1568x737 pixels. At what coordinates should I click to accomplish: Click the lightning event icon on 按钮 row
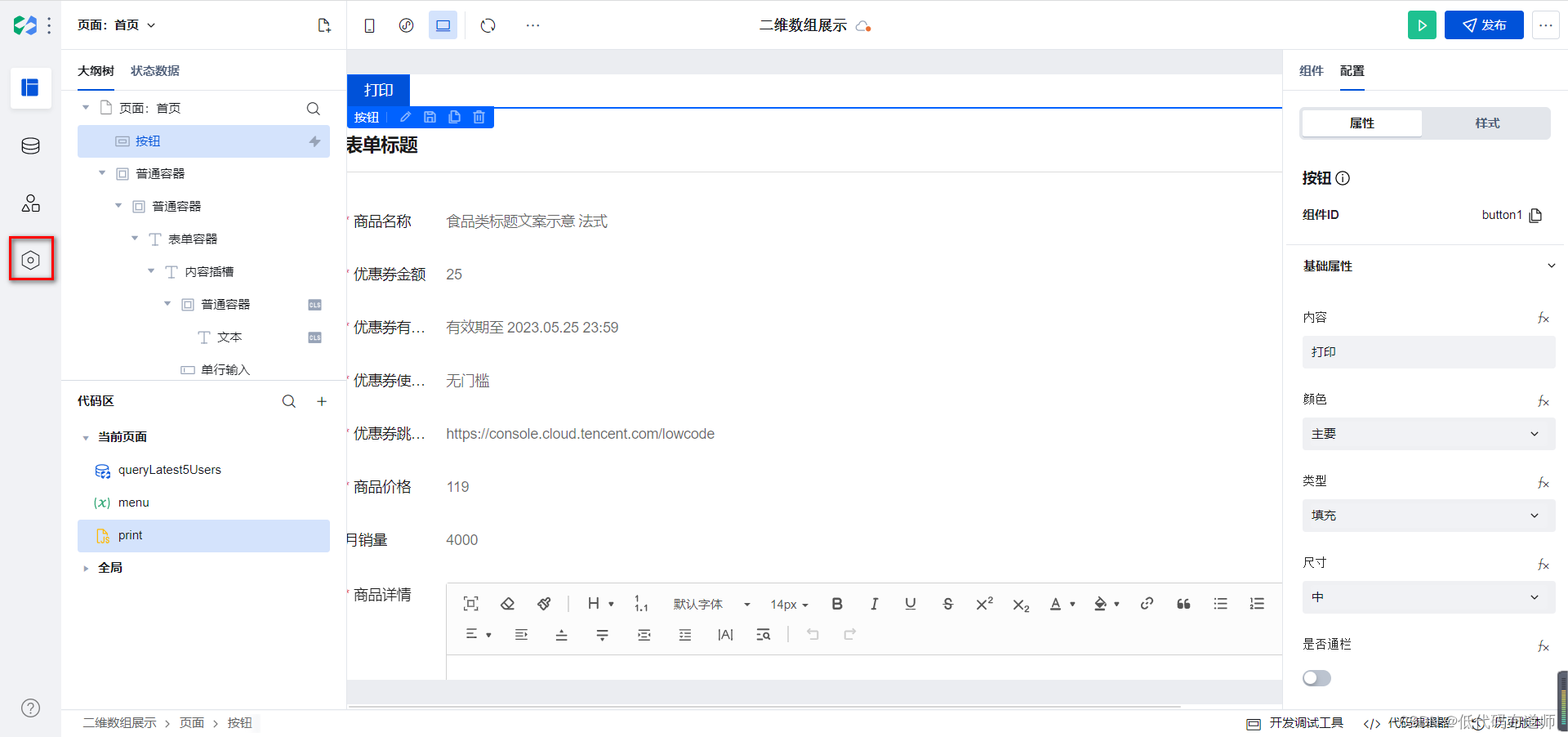pyautogui.click(x=314, y=141)
